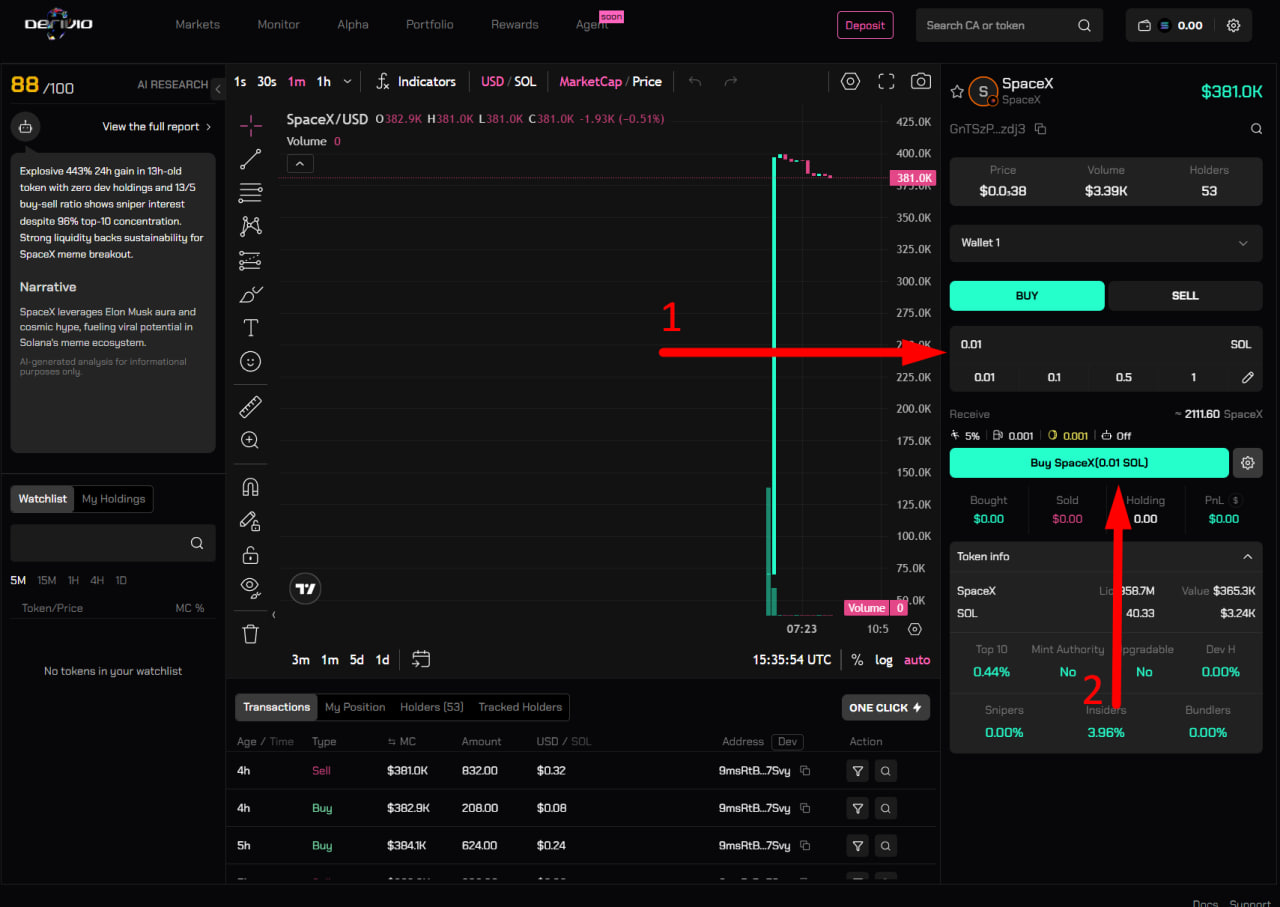Delete drawings with the trash icon
Screen dimensions: 1280x907
[x=251, y=633]
